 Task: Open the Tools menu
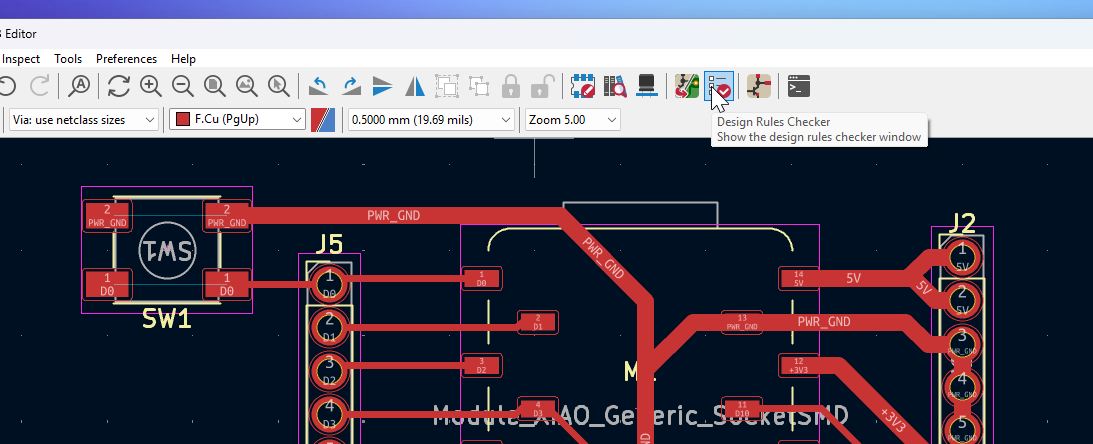68,59
